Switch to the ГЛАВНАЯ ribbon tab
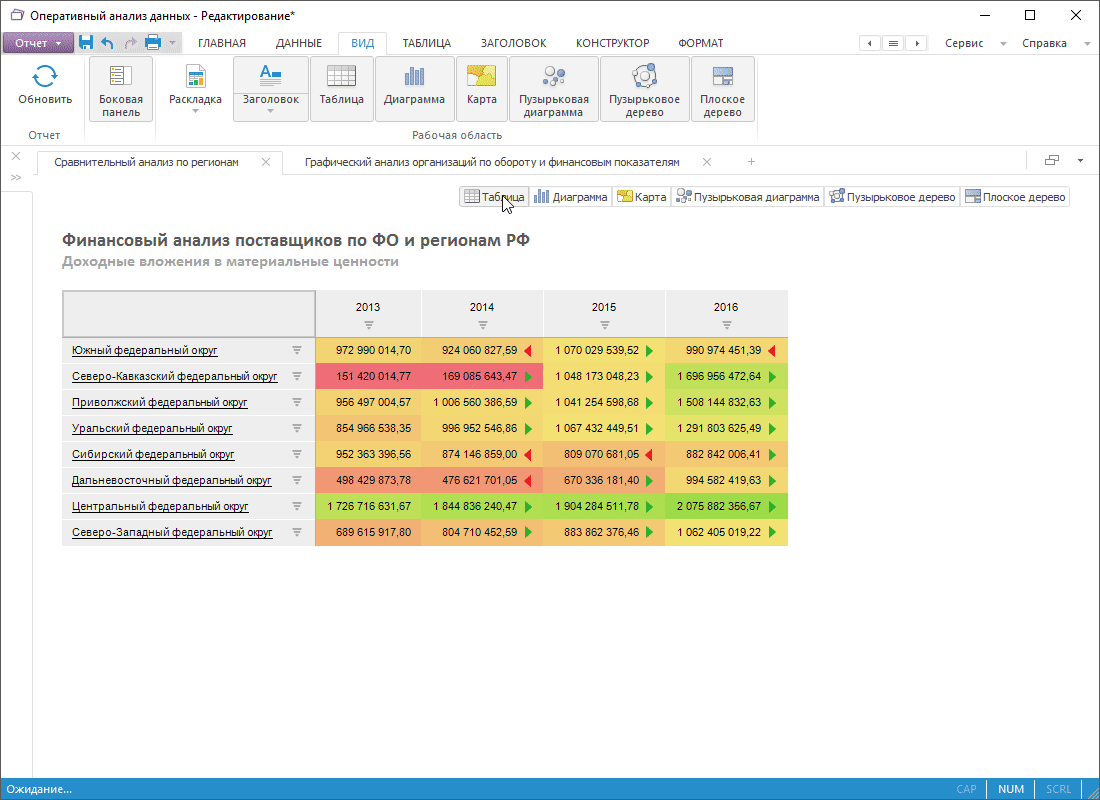Image resolution: width=1100 pixels, height=800 pixels. (x=221, y=43)
